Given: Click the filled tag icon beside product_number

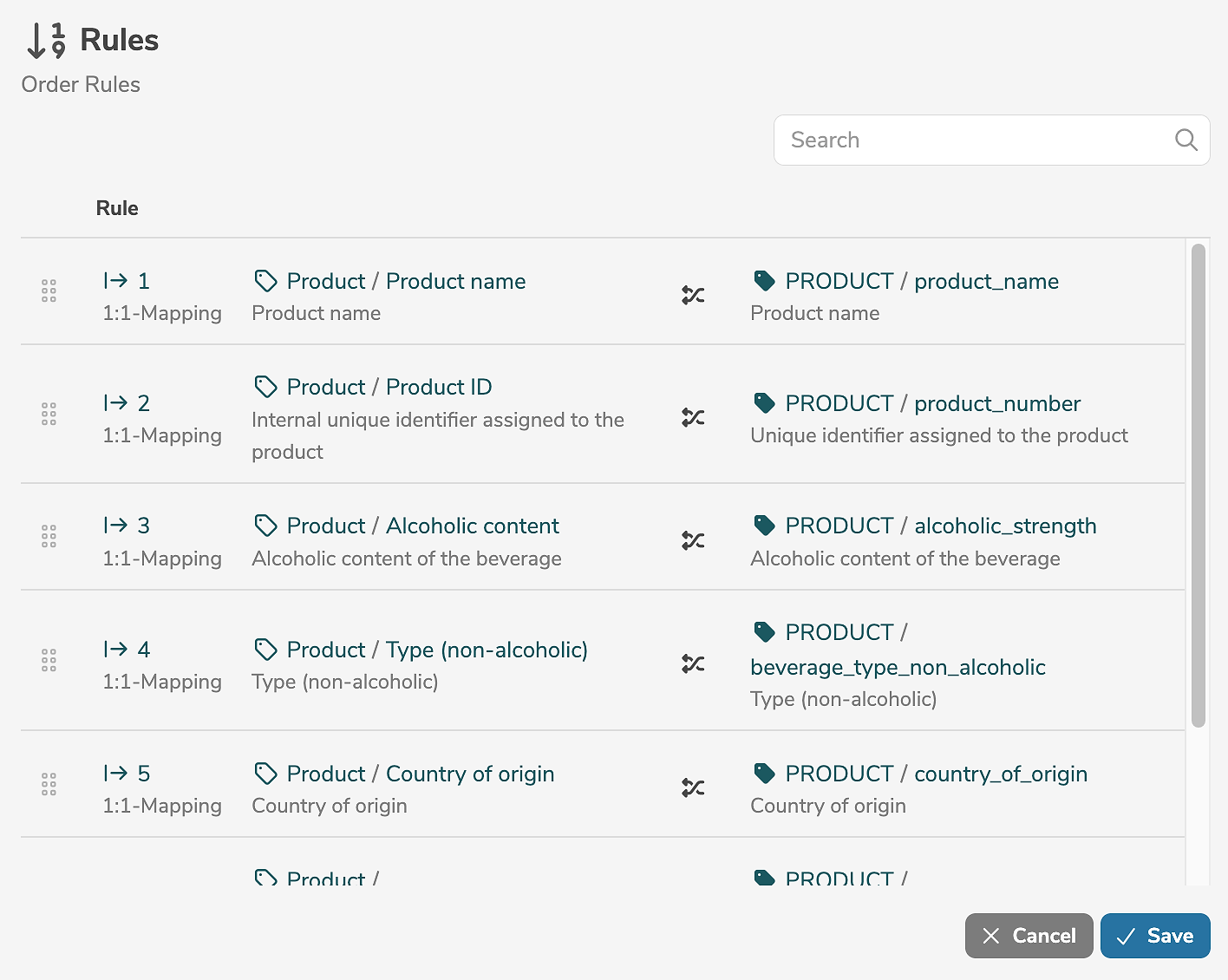Looking at the screenshot, I should click(764, 403).
